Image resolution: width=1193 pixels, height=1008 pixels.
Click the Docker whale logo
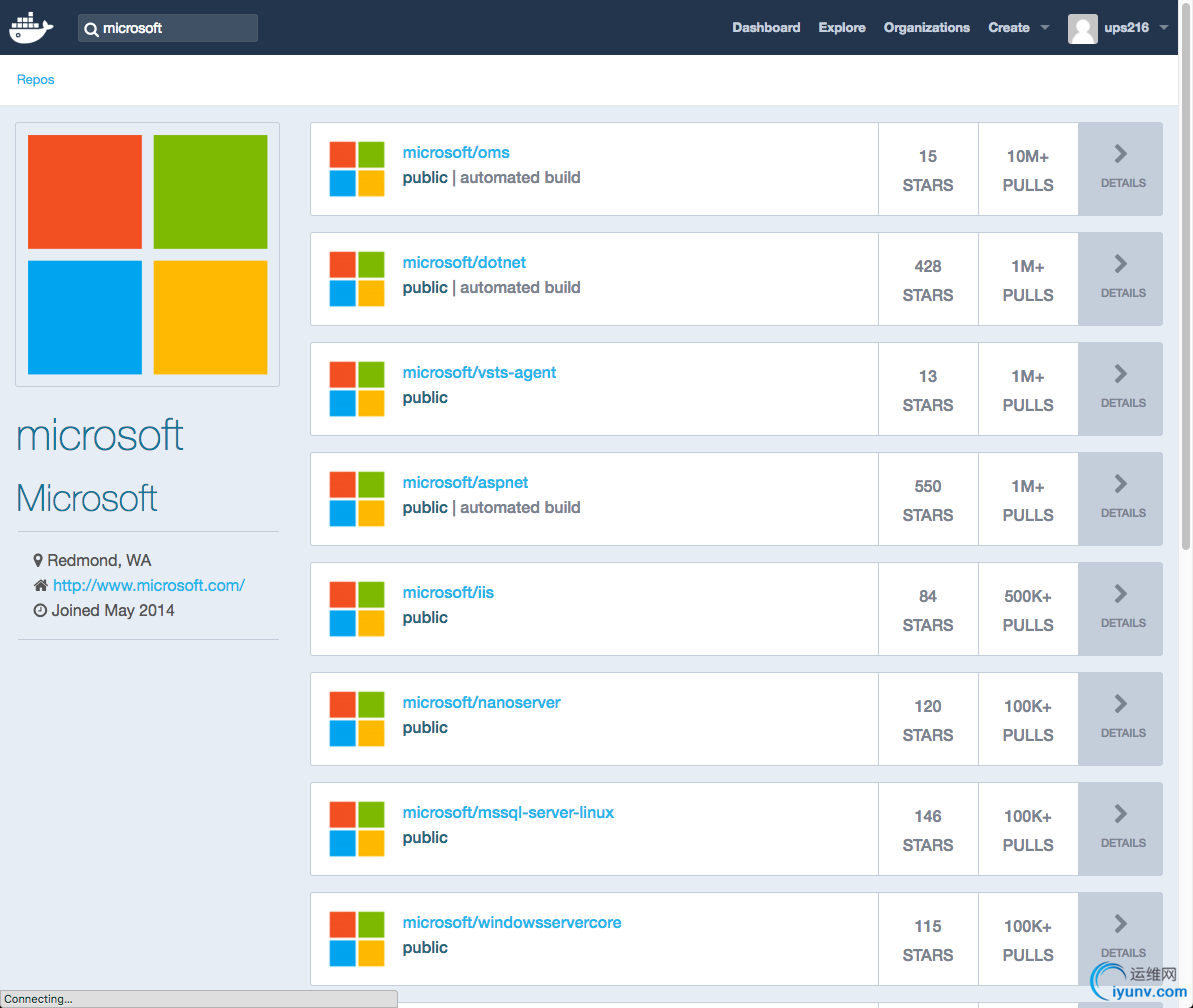[30, 27]
